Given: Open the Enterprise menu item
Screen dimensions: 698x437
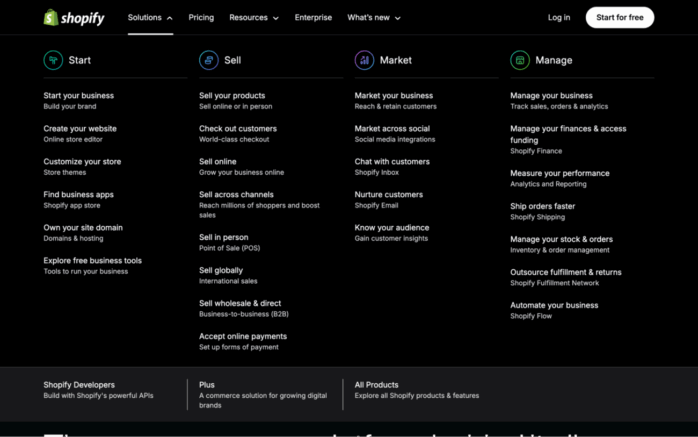Looking at the screenshot, I should (313, 17).
